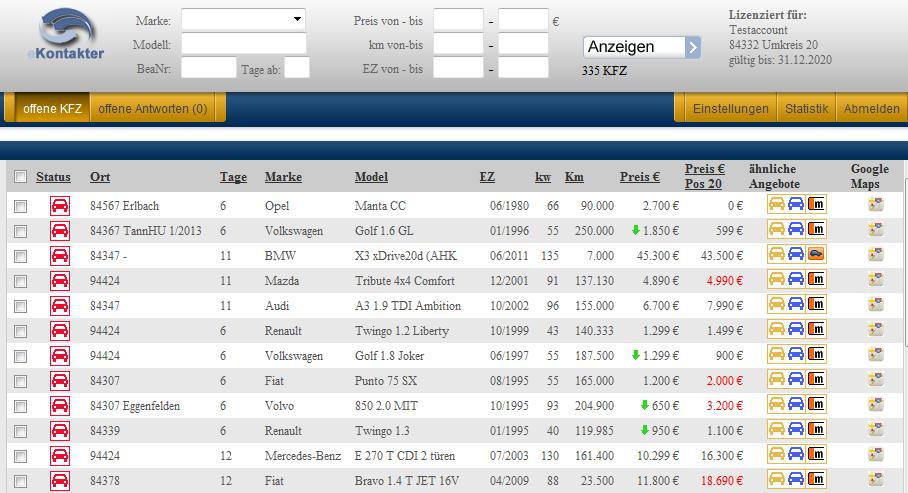This screenshot has width=908, height=493.
Task: Open the Marke dropdown
Action: (243, 20)
